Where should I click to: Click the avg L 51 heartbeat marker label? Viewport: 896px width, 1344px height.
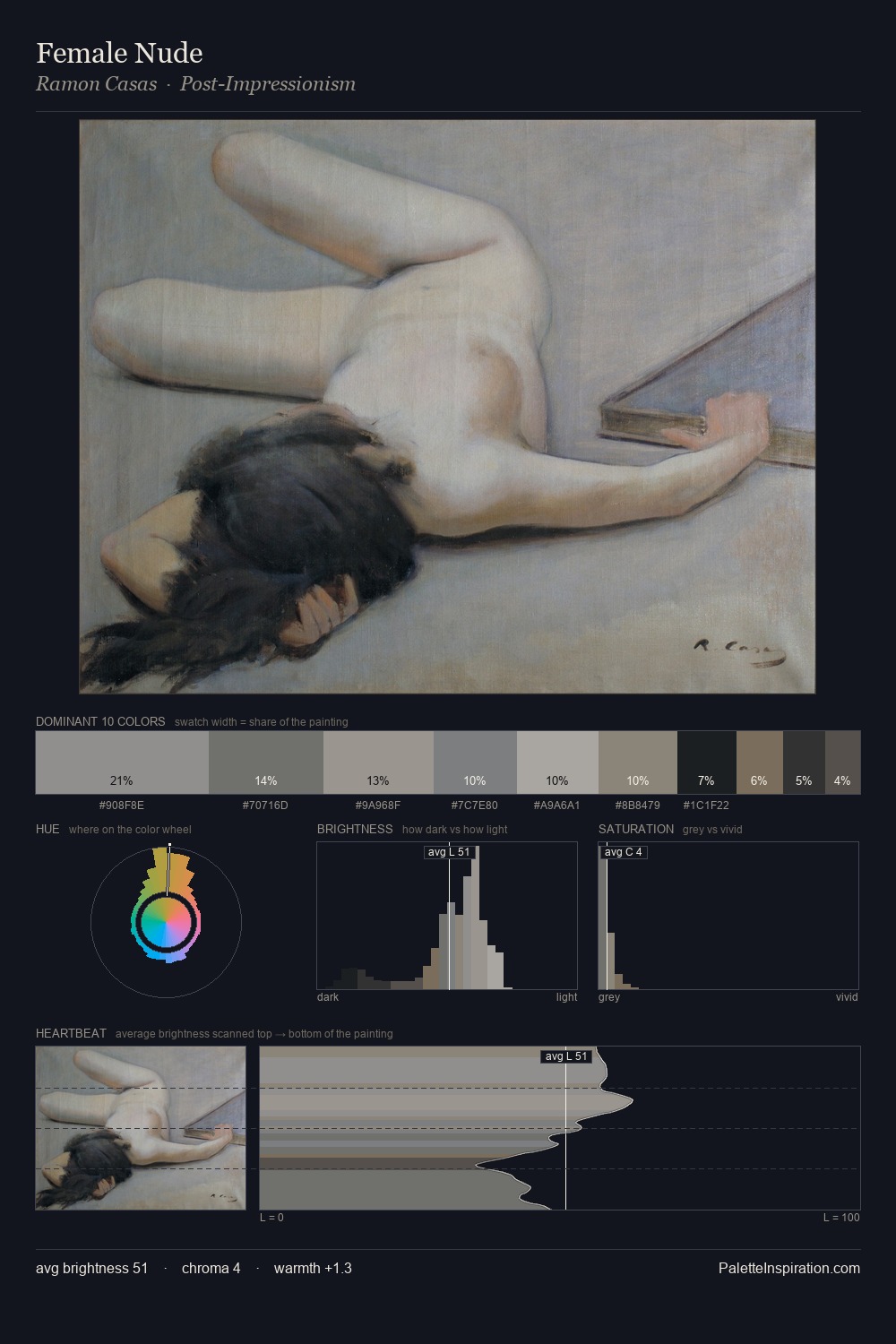pyautogui.click(x=566, y=1056)
